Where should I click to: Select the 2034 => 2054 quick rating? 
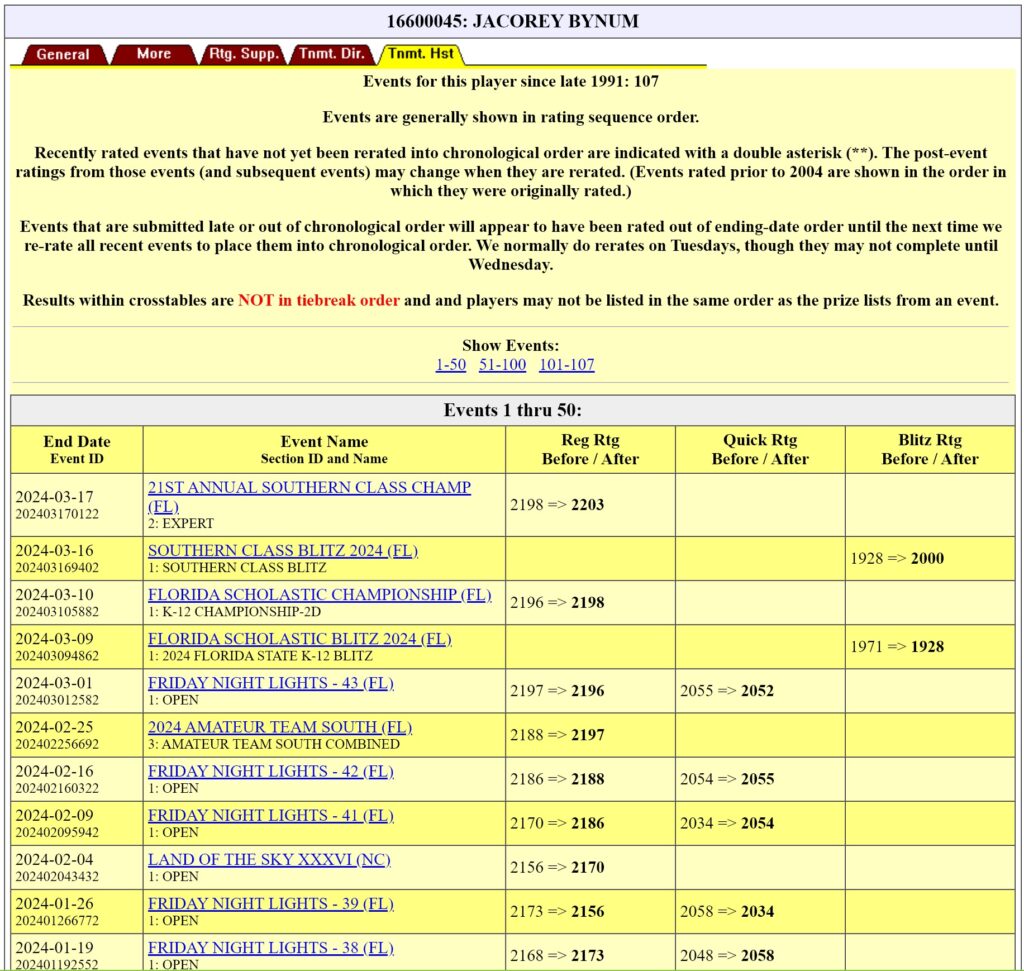(x=727, y=823)
